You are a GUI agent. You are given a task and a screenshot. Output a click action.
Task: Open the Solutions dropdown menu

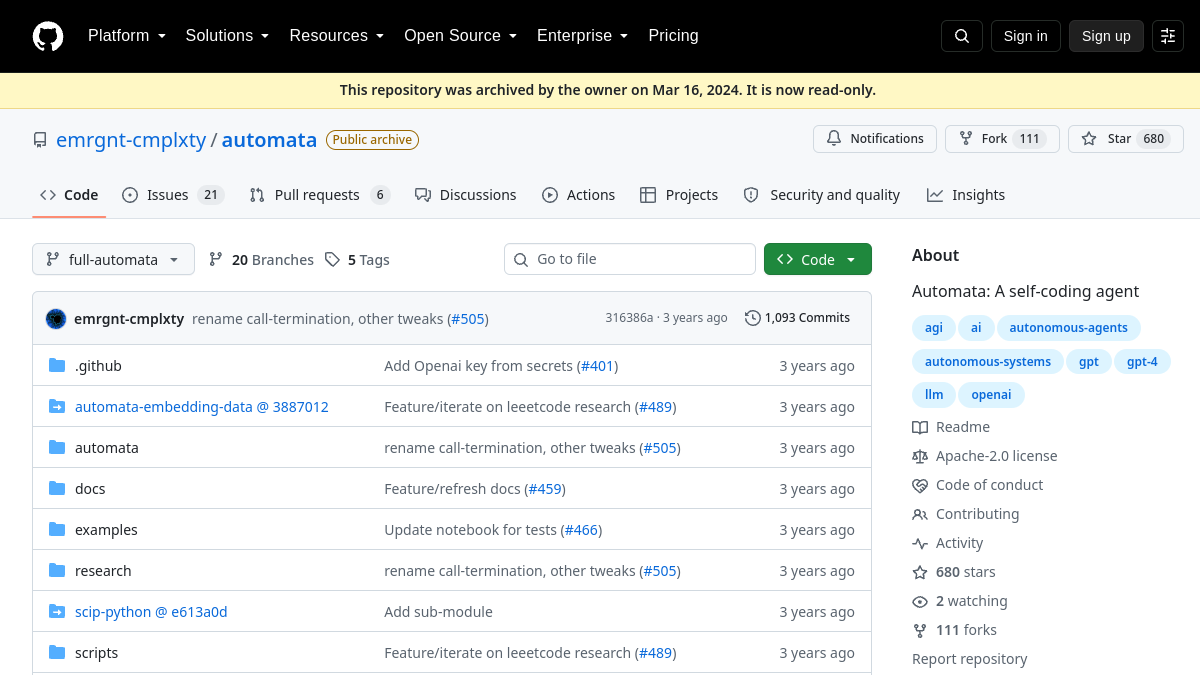coord(227,36)
